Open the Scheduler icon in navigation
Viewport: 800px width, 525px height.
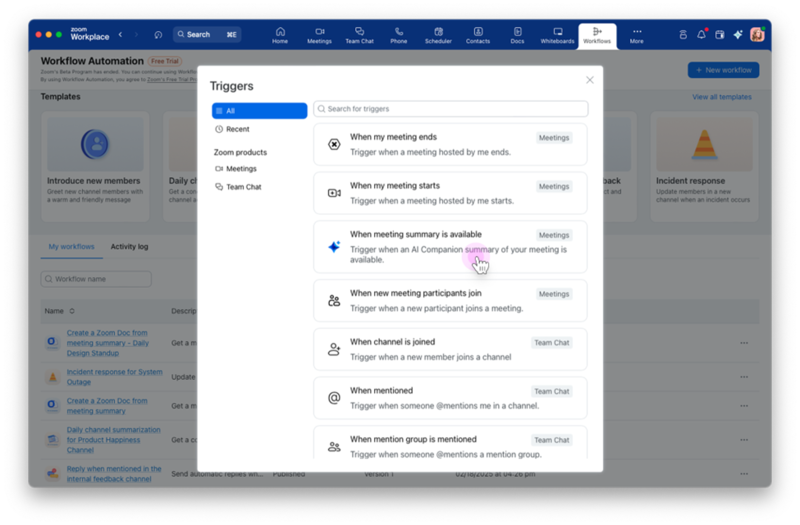(x=438, y=35)
